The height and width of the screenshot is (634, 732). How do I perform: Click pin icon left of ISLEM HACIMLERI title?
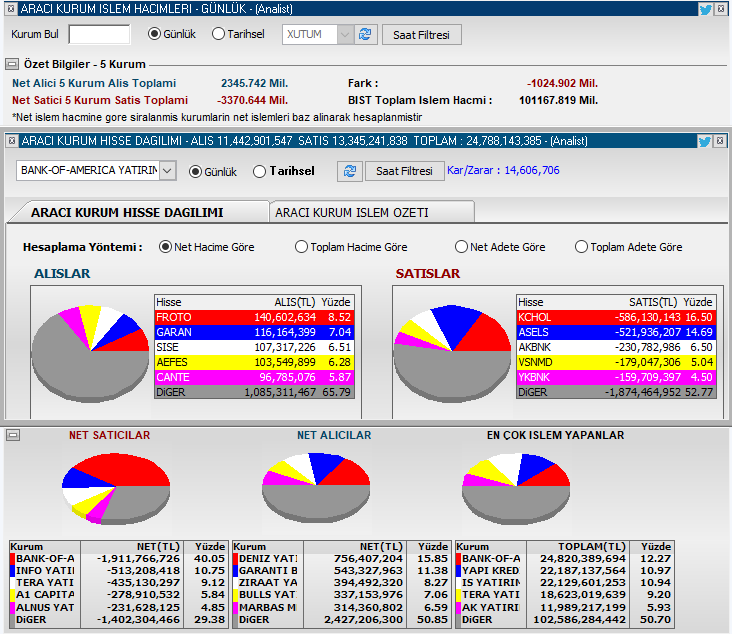pos(11,9)
